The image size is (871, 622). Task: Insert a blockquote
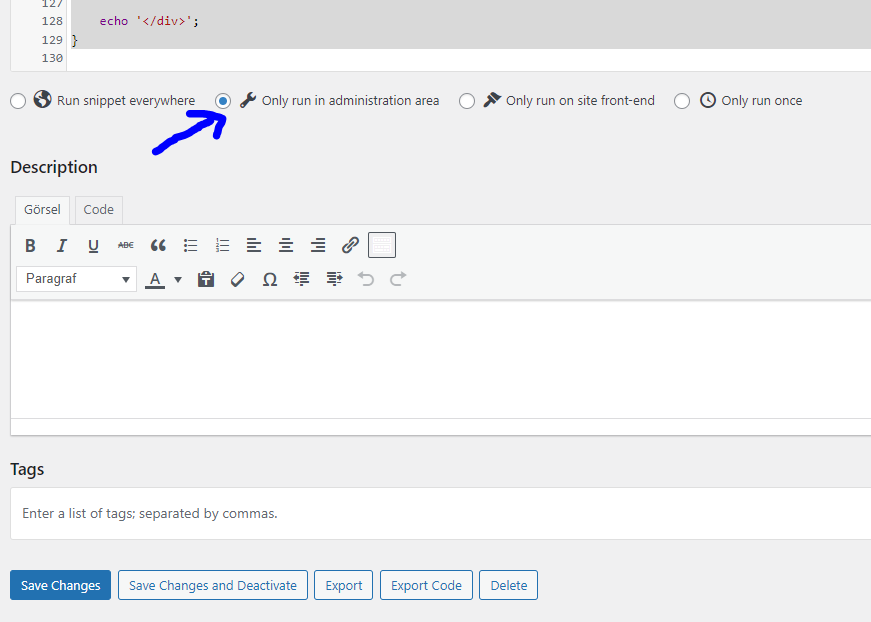pos(158,245)
